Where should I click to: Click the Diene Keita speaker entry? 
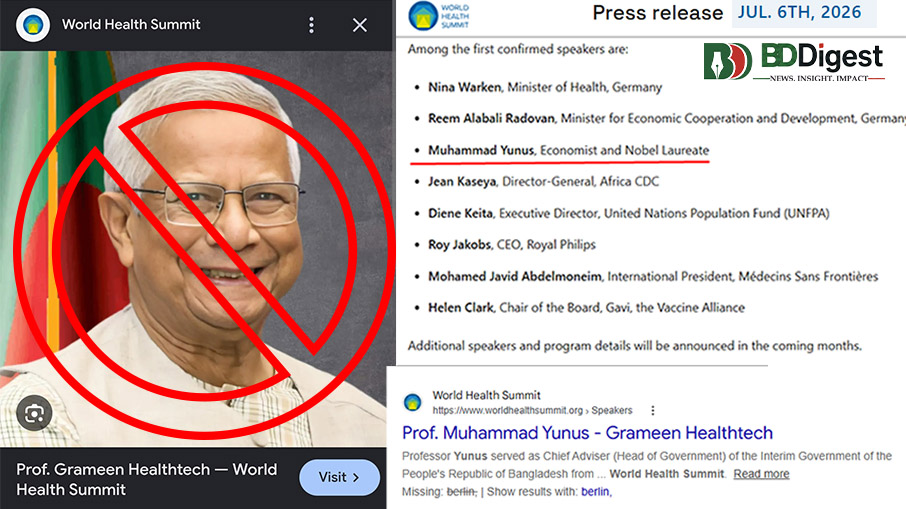[628, 213]
